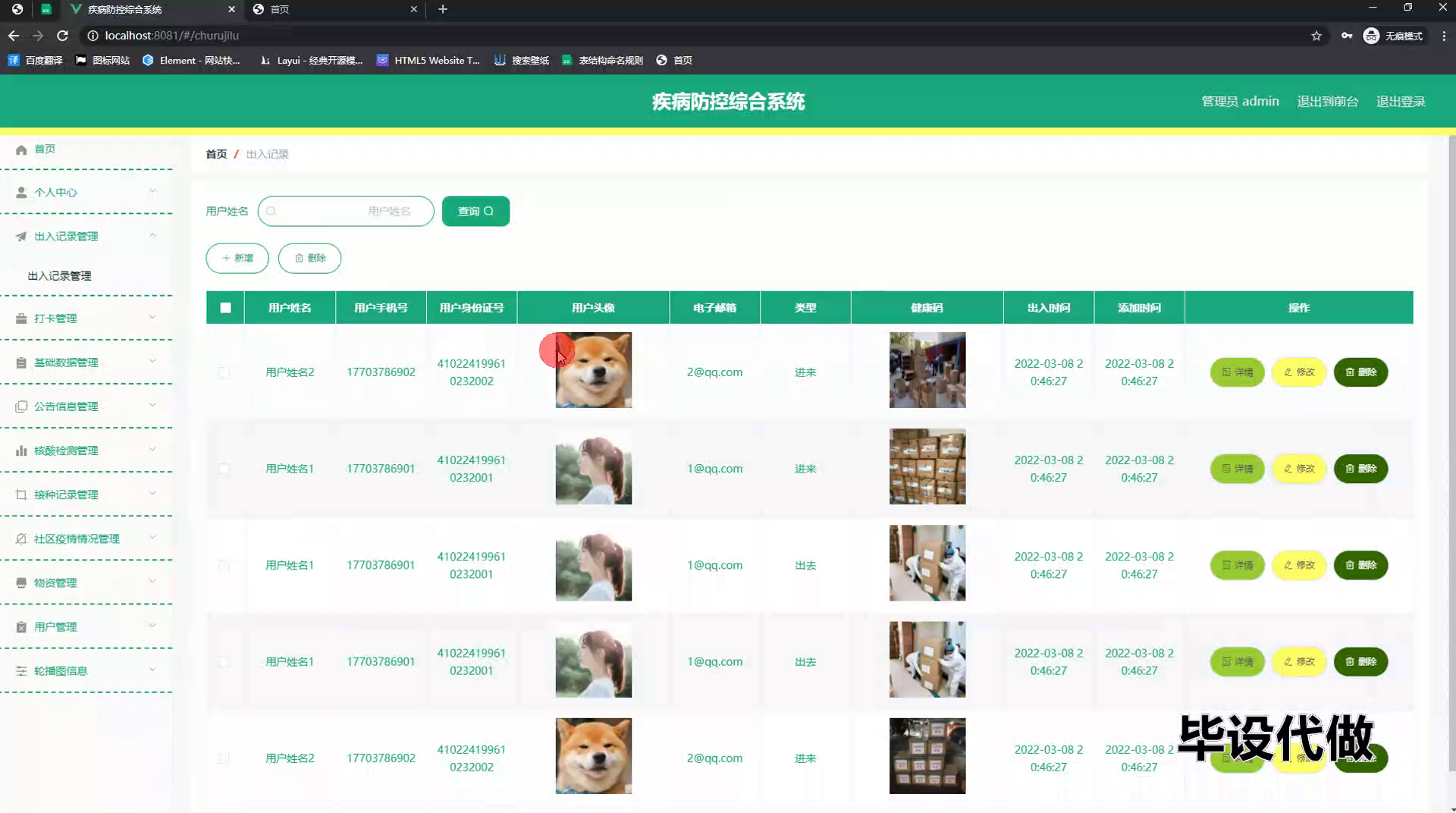The width and height of the screenshot is (1456, 813).
Task: Check the last row checkbox for 用户姓名2
Action: point(224,758)
